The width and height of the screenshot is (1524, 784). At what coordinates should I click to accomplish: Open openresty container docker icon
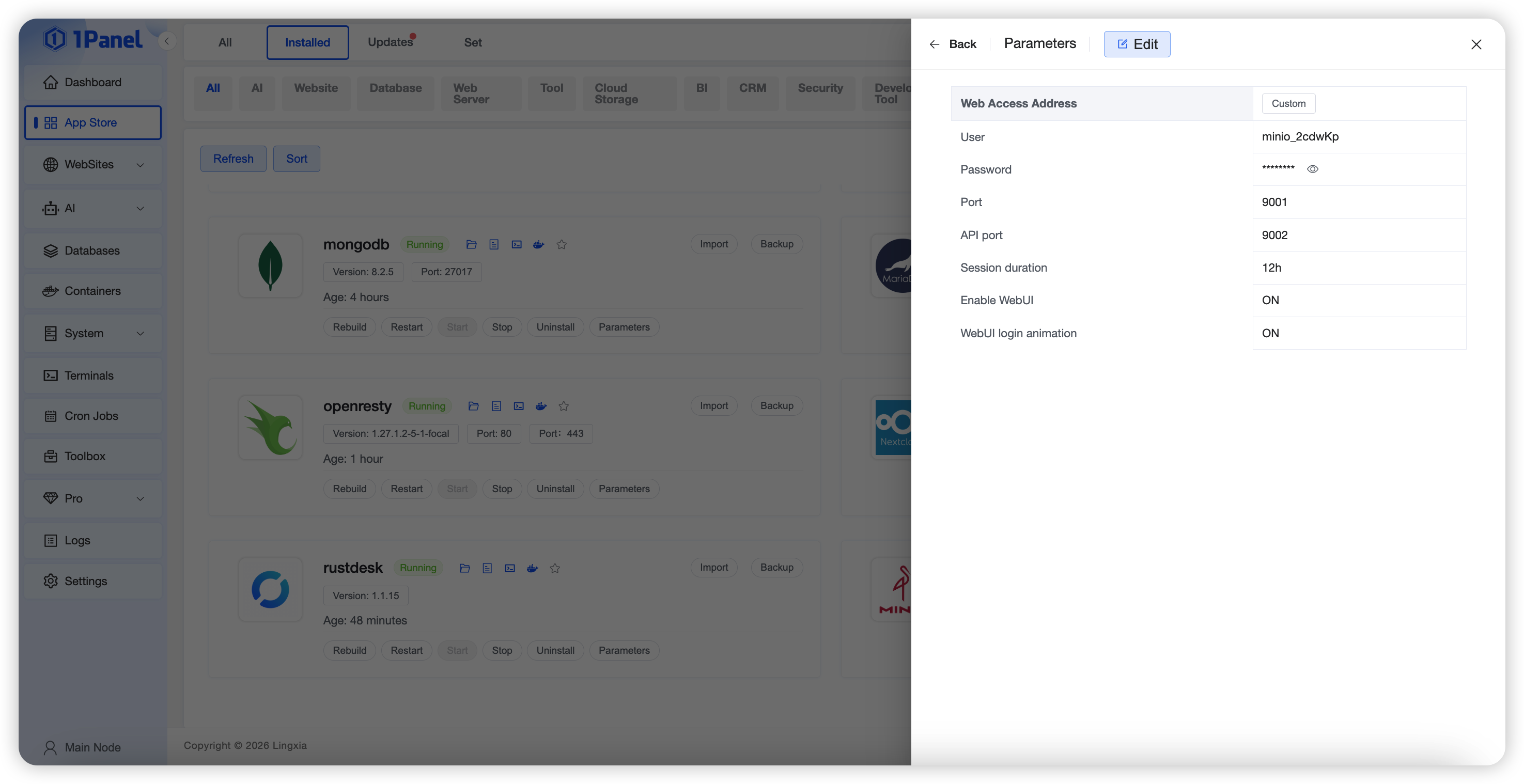click(541, 406)
